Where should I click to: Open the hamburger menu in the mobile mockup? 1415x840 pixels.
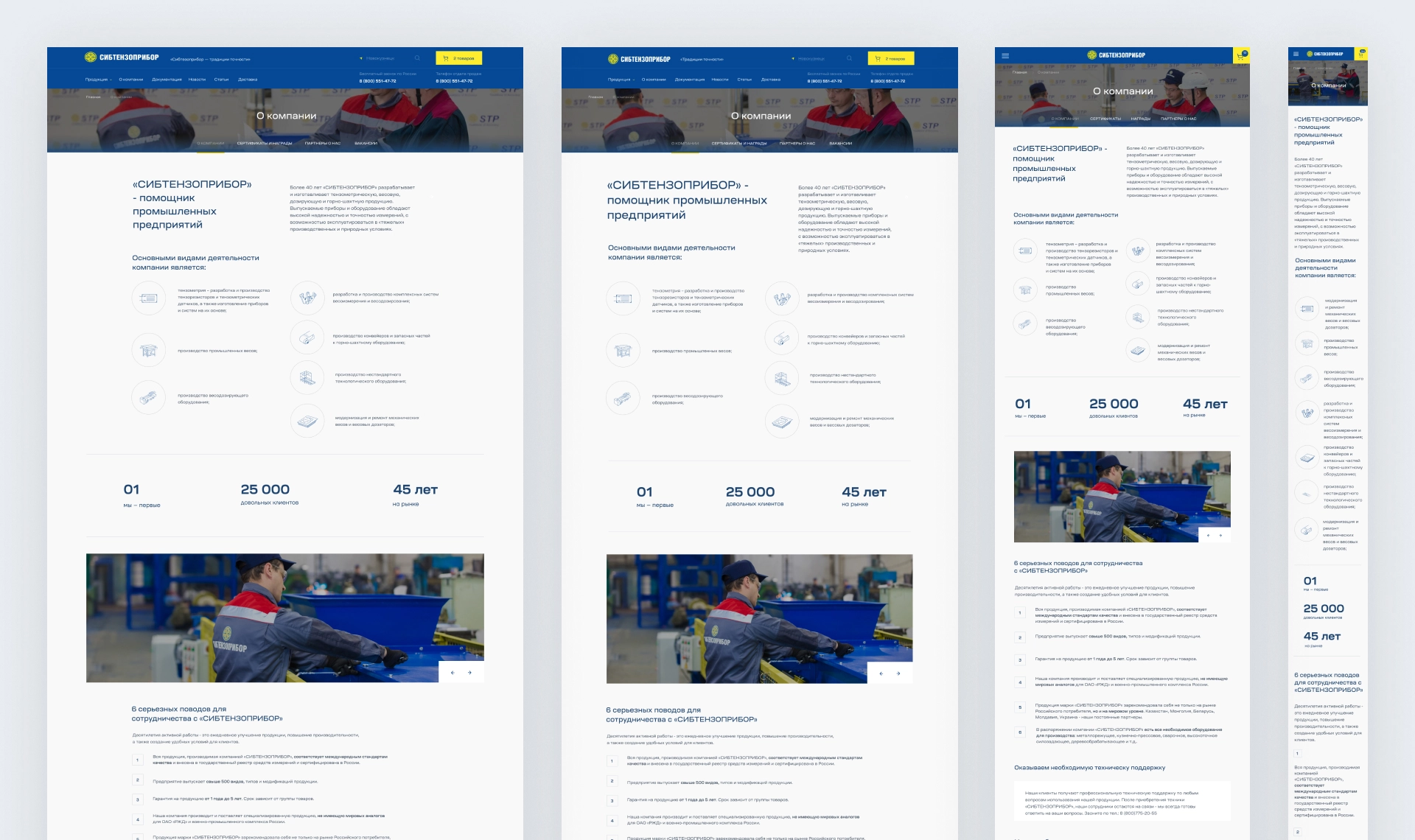1296,54
